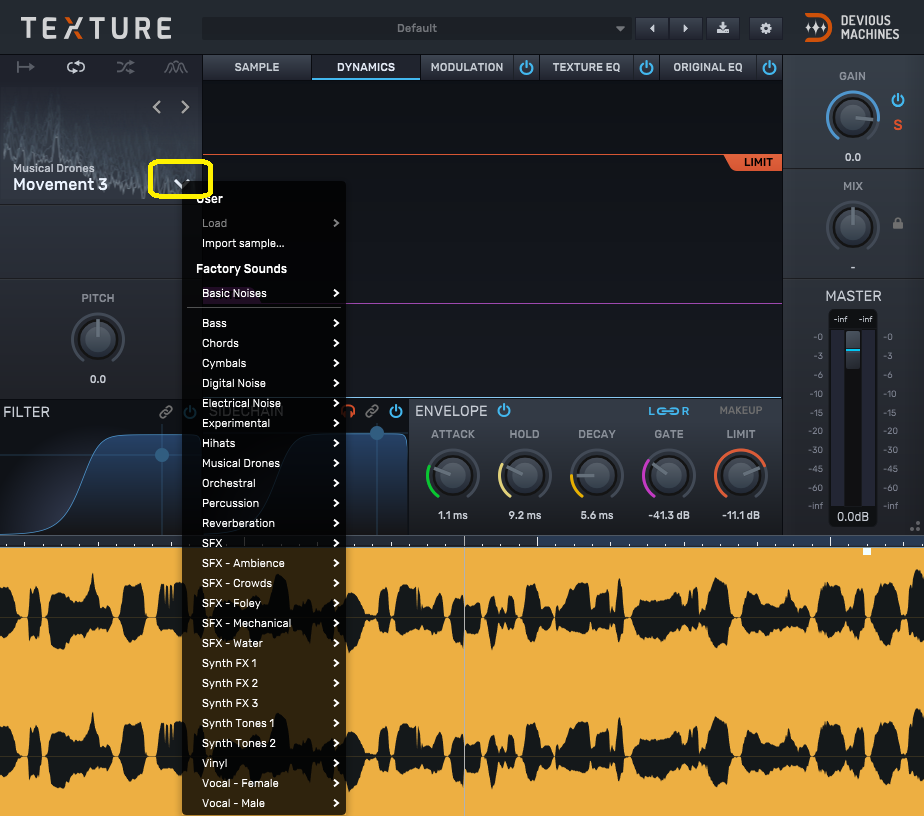
Task: Open the SFX - Ambience category
Action: (264, 564)
